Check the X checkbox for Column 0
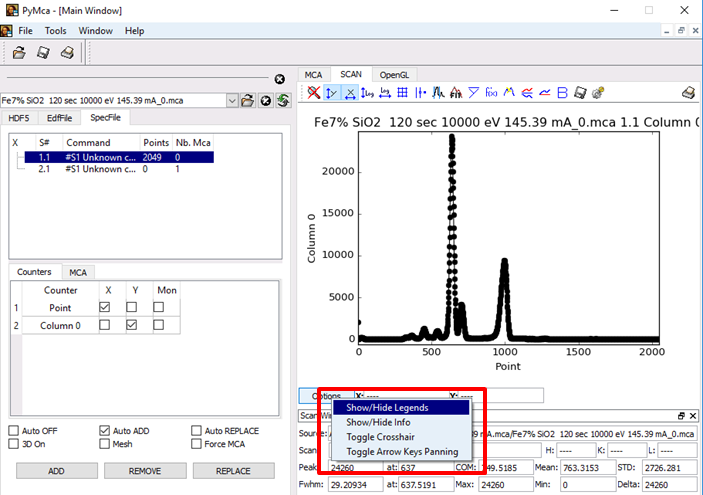 (104, 325)
